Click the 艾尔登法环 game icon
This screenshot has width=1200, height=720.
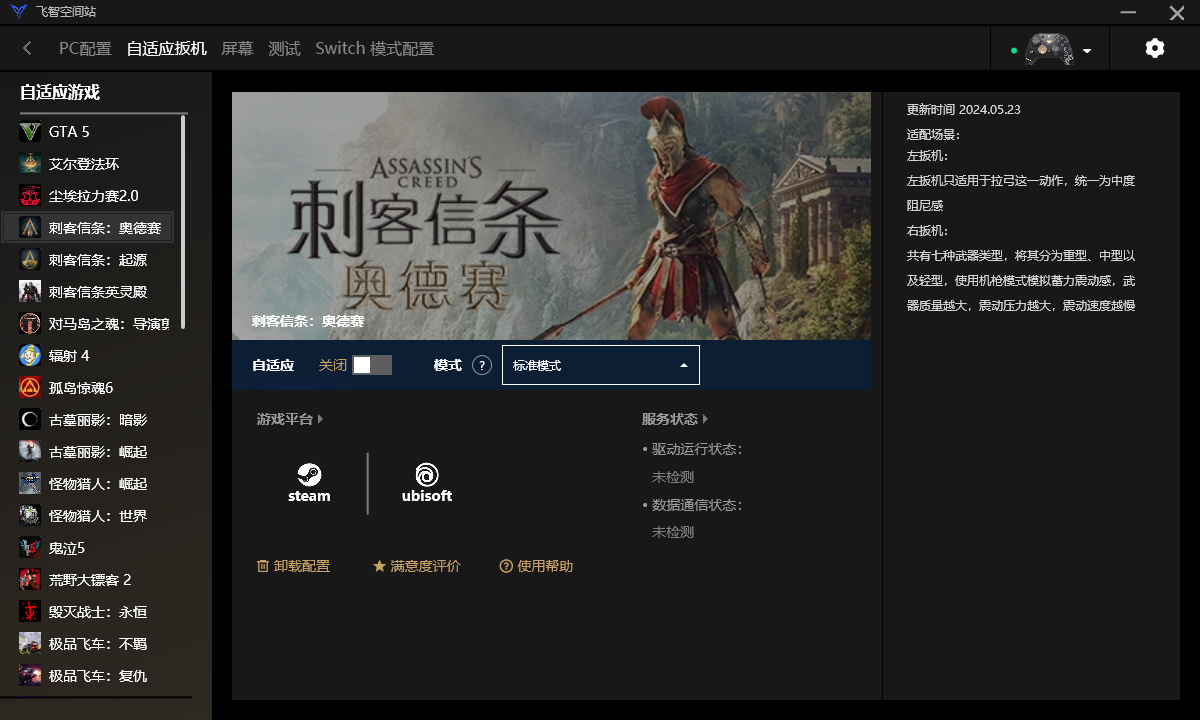30,163
